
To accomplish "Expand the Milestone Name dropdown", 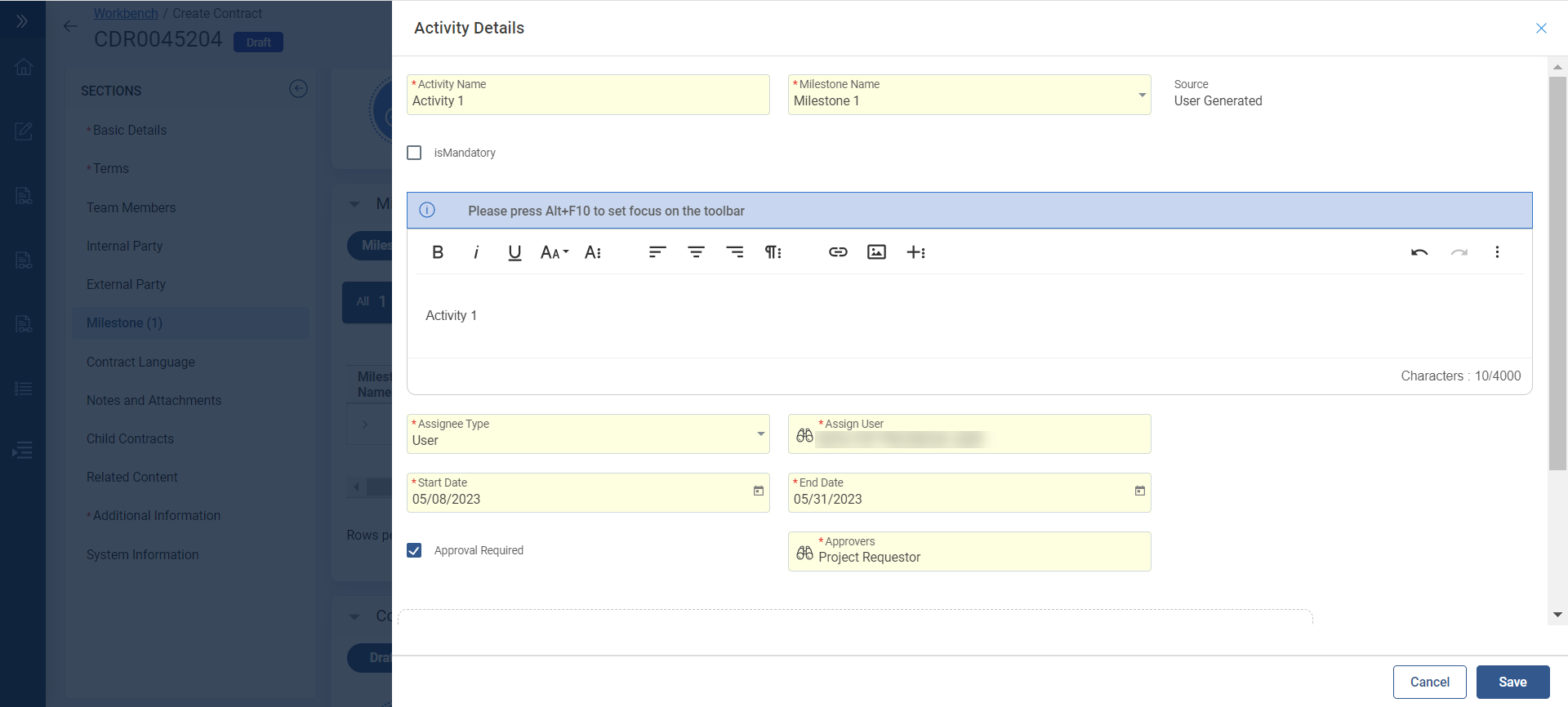I will pyautogui.click(x=1142, y=96).
